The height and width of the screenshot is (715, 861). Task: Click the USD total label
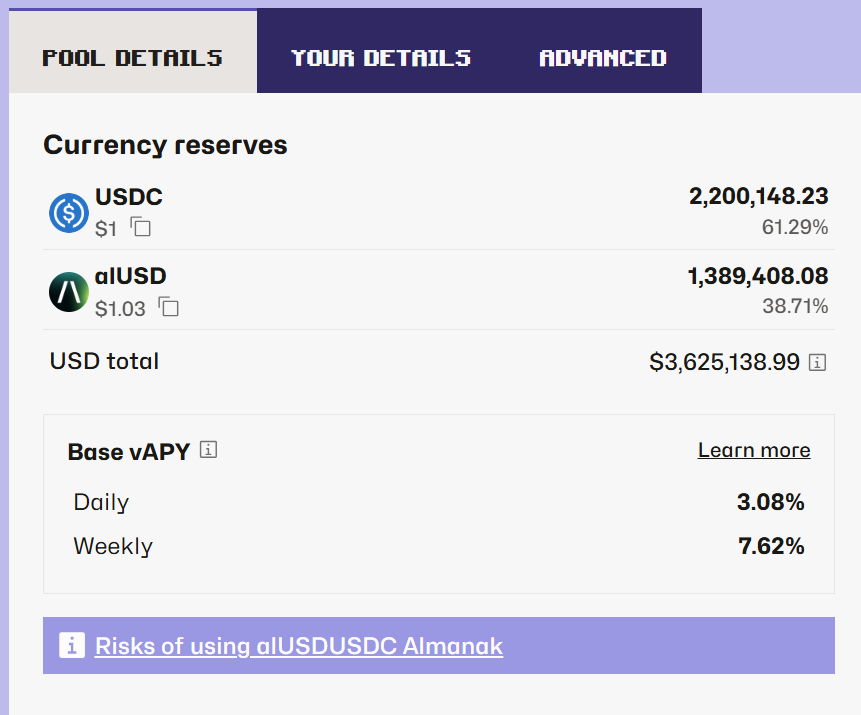click(x=104, y=361)
